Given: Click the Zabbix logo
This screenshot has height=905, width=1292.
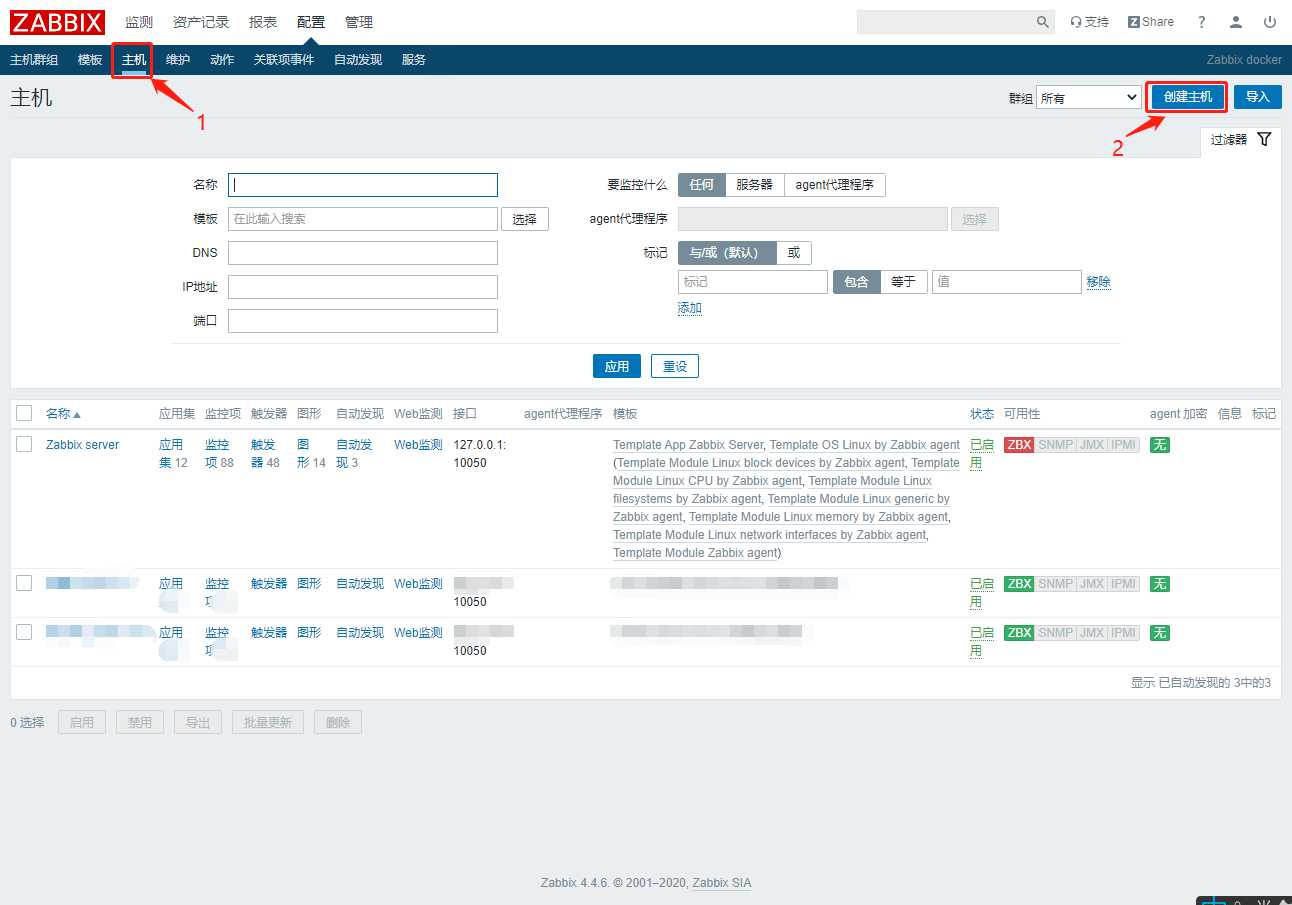Looking at the screenshot, I should 58,21.
